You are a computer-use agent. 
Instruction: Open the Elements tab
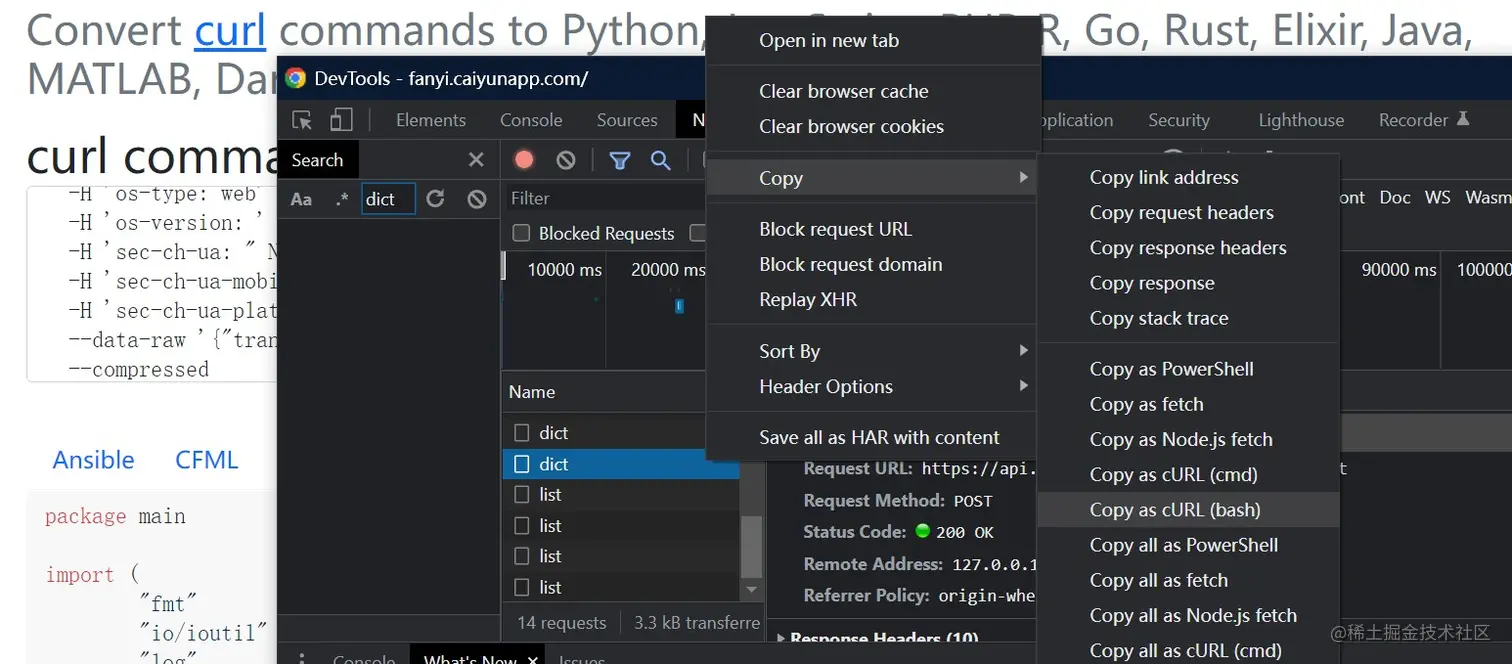(x=431, y=120)
